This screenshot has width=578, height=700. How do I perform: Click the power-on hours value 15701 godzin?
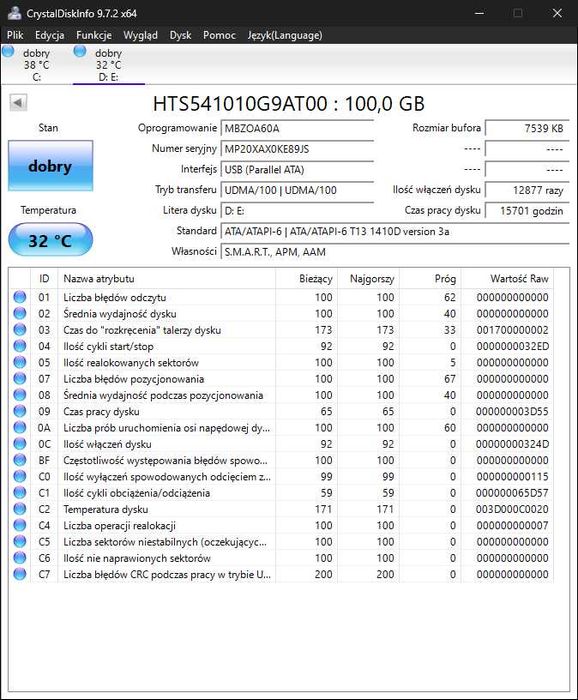tap(527, 210)
